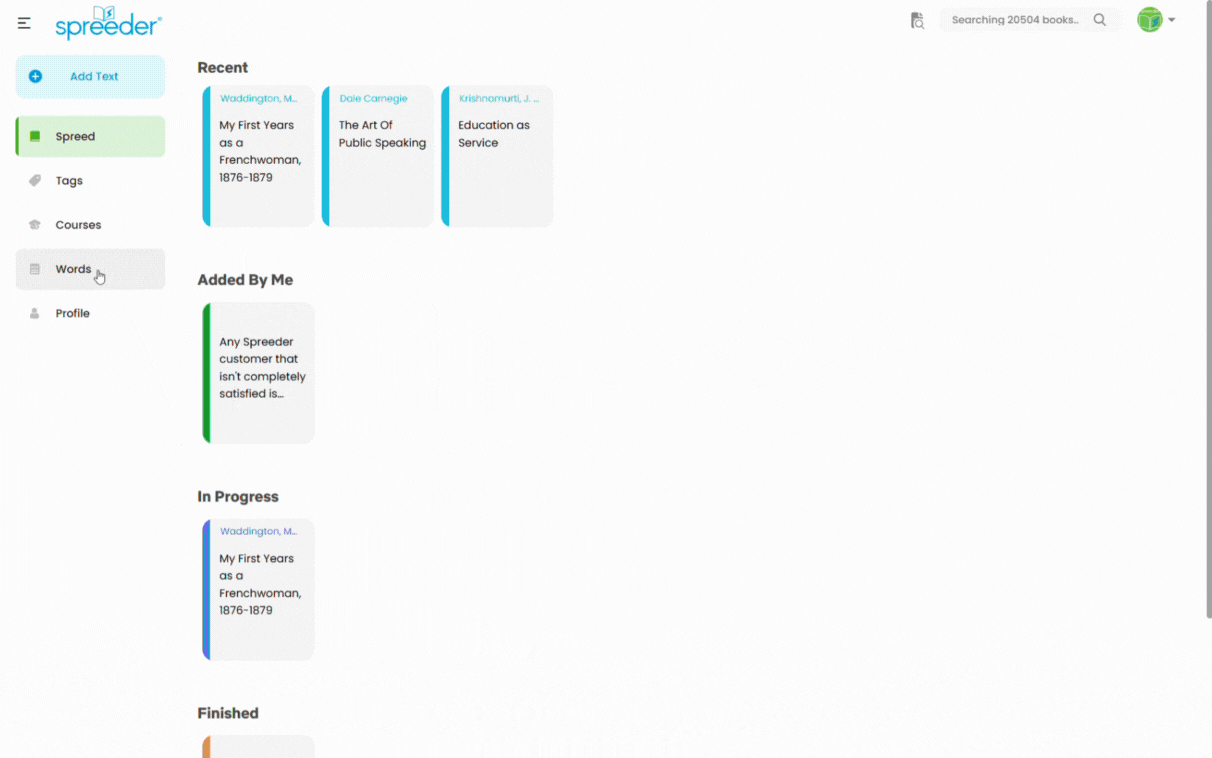This screenshot has width=1212, height=758.
Task: Click author Krishnamurti on Education card
Action: (498, 99)
